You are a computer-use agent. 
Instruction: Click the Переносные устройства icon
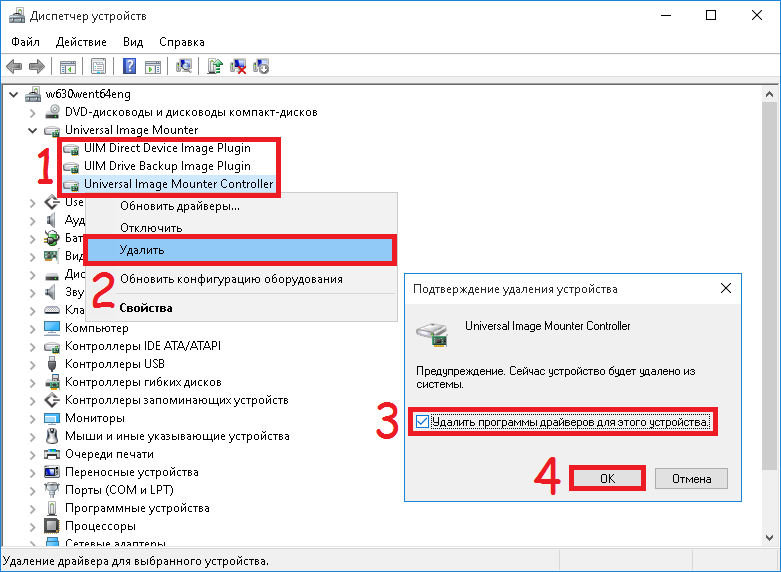tap(52, 471)
